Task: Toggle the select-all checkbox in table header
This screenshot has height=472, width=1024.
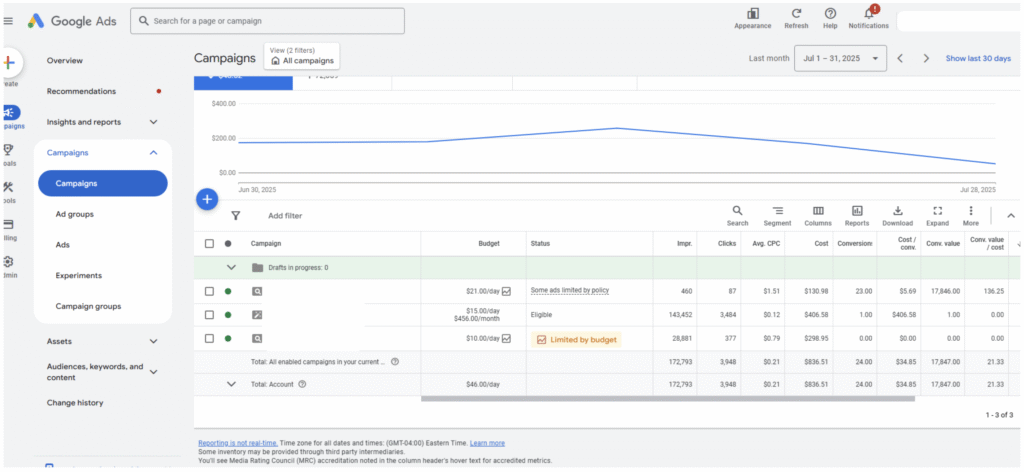Action: (x=209, y=243)
